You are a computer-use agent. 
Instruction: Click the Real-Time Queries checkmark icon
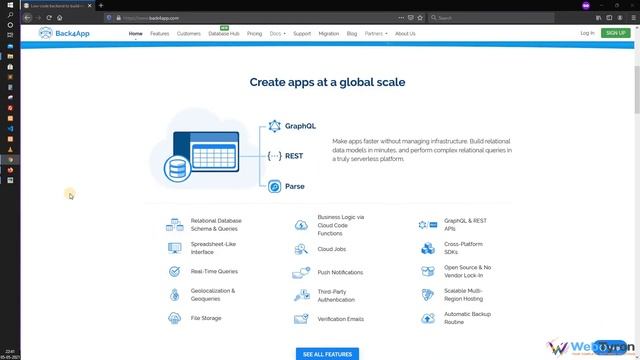coord(175,271)
